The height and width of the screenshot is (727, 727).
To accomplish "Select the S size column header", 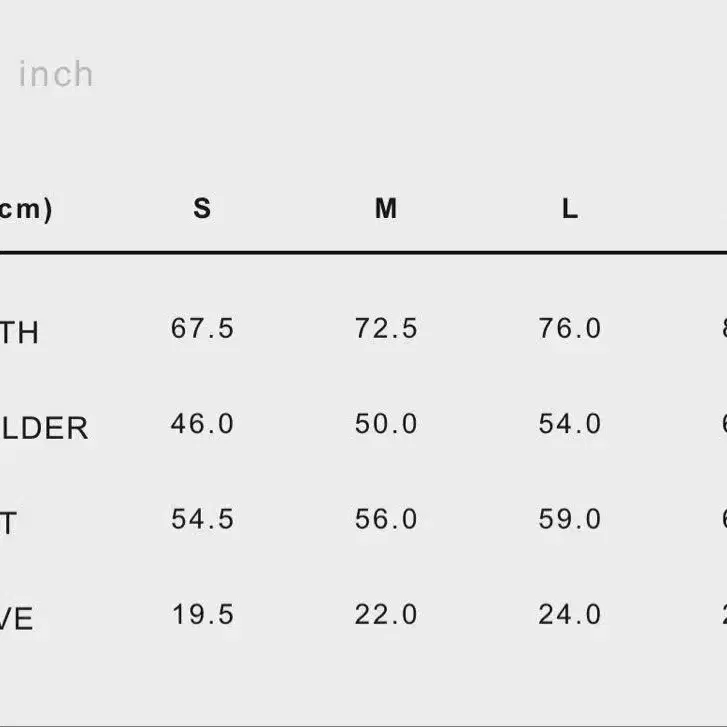I will [202, 208].
